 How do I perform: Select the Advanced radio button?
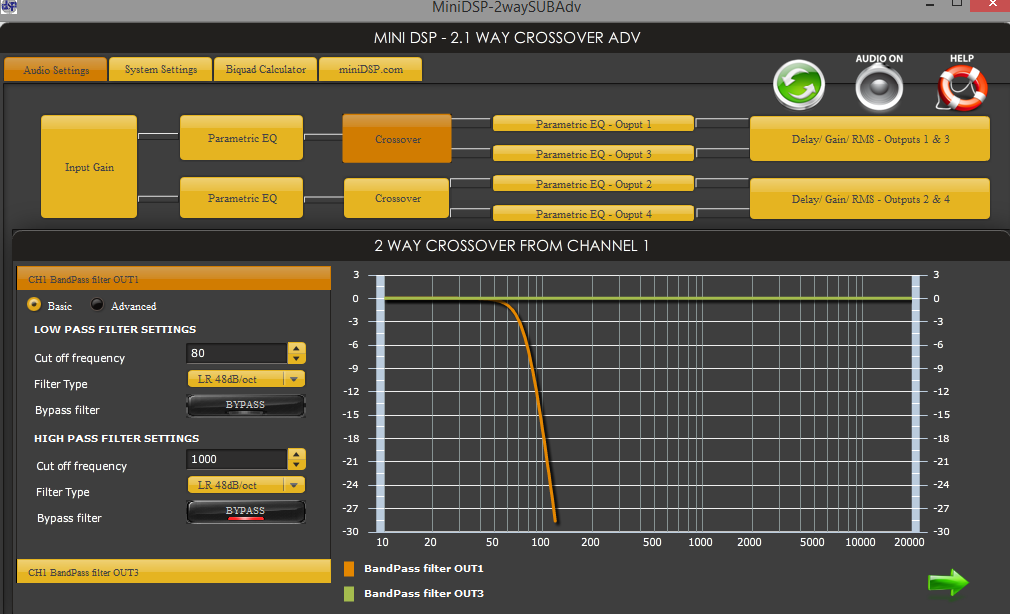tap(98, 305)
